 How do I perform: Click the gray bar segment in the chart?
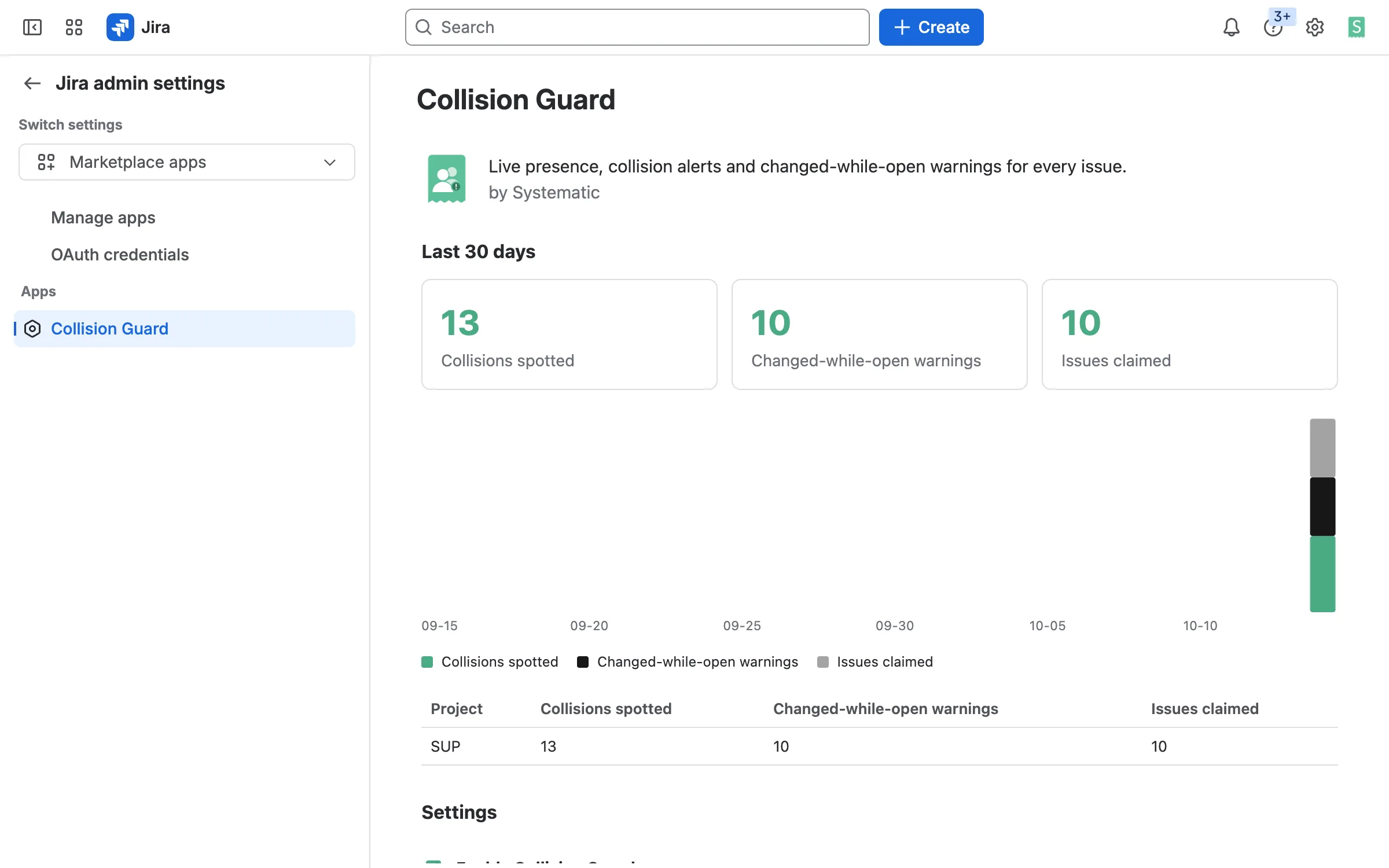point(1322,448)
